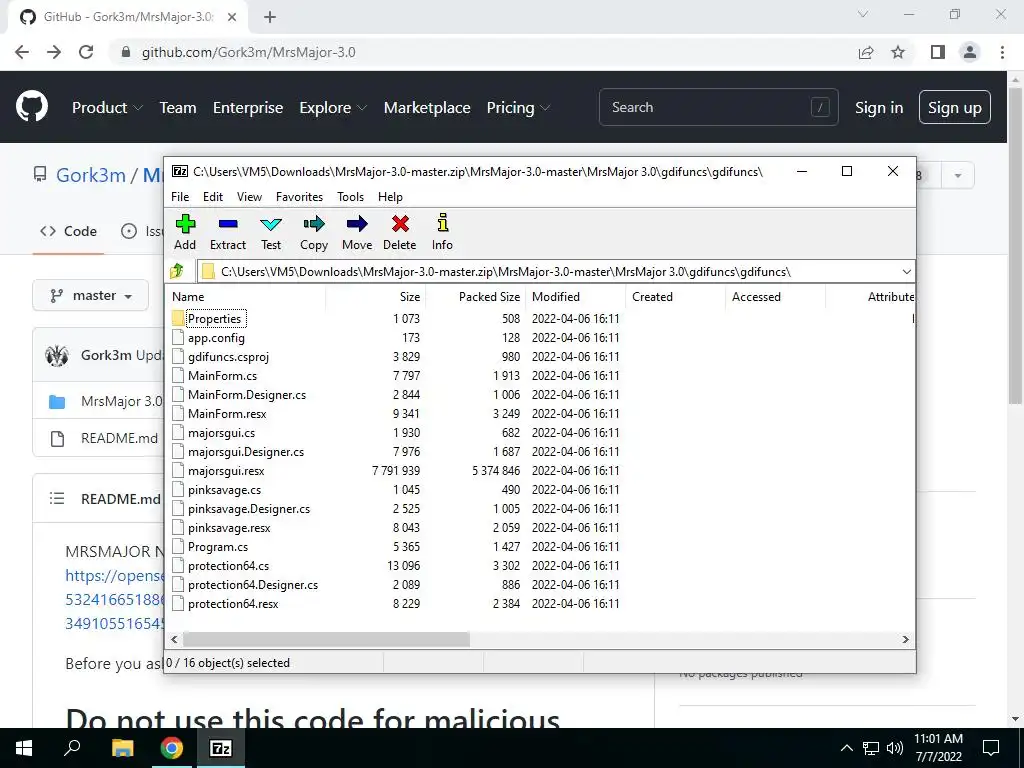This screenshot has height=768, width=1024.
Task: Click the red Delete icon
Action: pos(400,232)
